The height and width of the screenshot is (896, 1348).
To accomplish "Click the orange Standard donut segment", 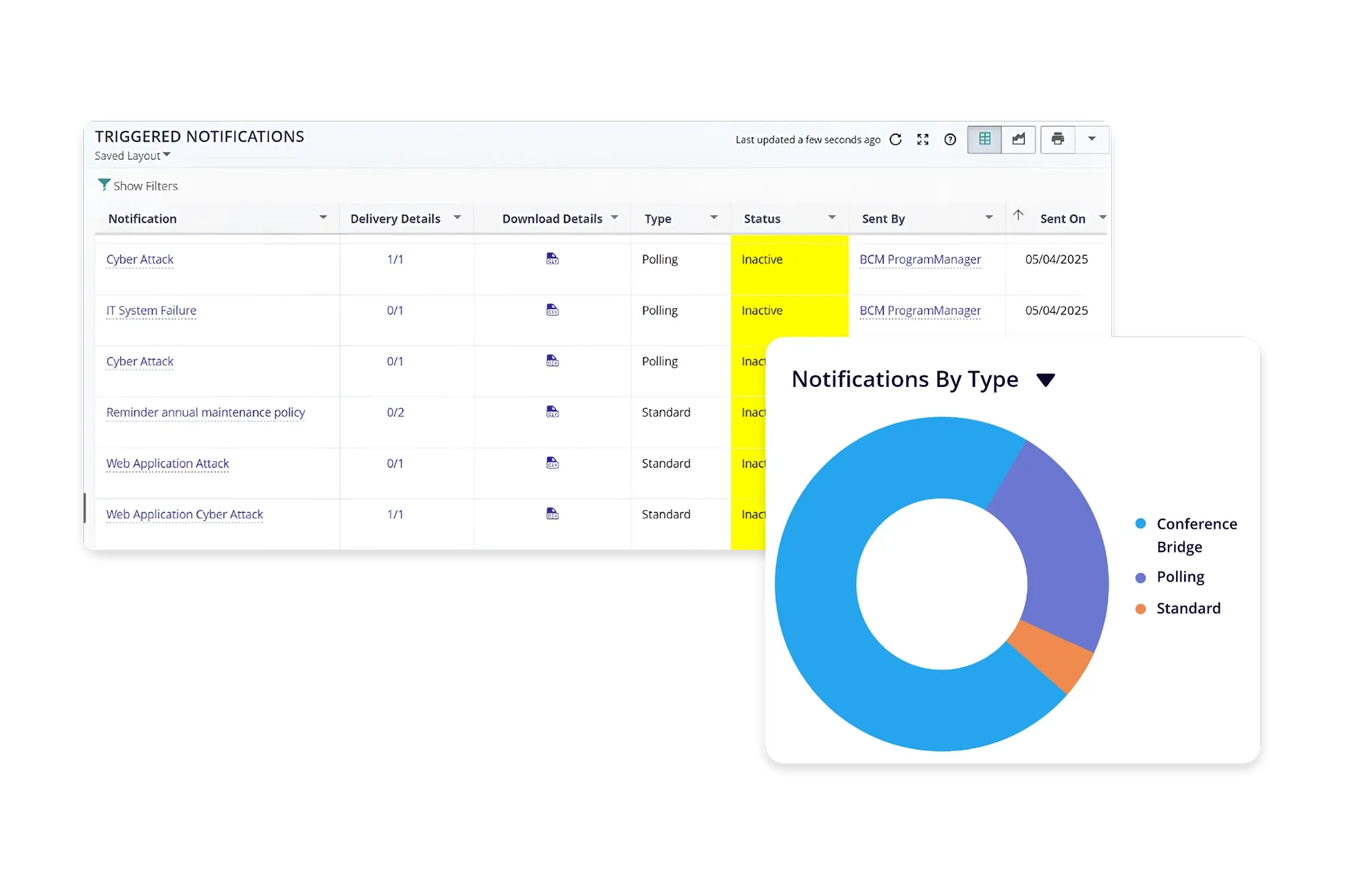I will [1051, 657].
